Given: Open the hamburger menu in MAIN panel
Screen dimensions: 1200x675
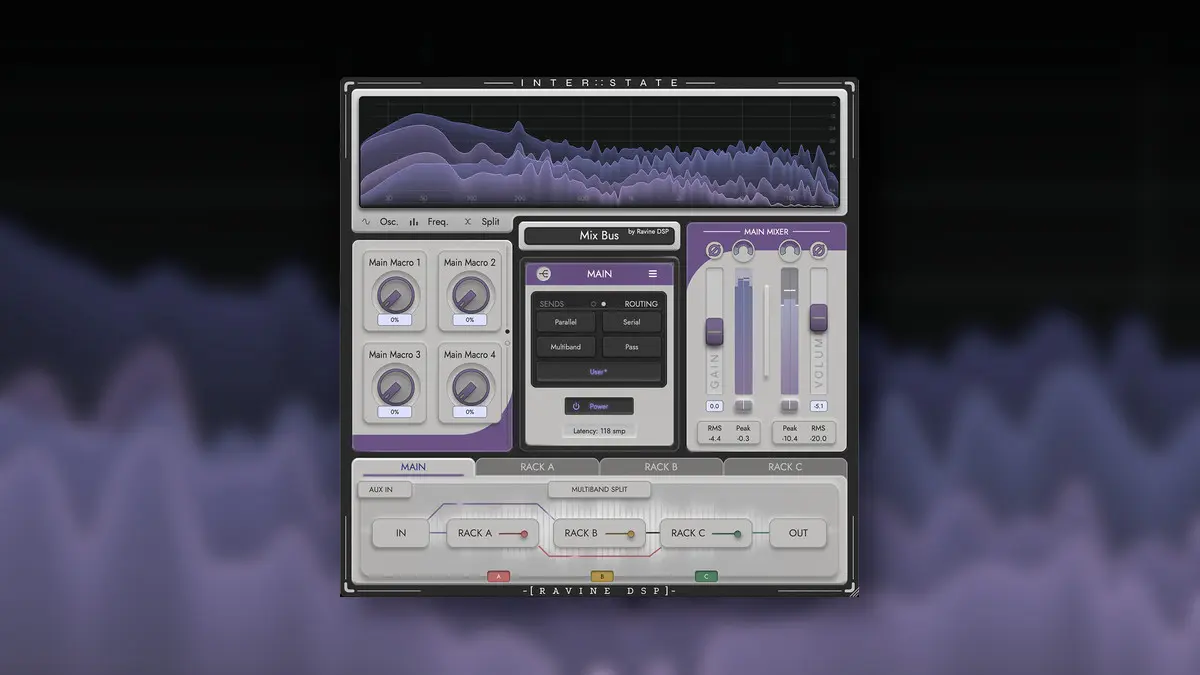Looking at the screenshot, I should 653,273.
